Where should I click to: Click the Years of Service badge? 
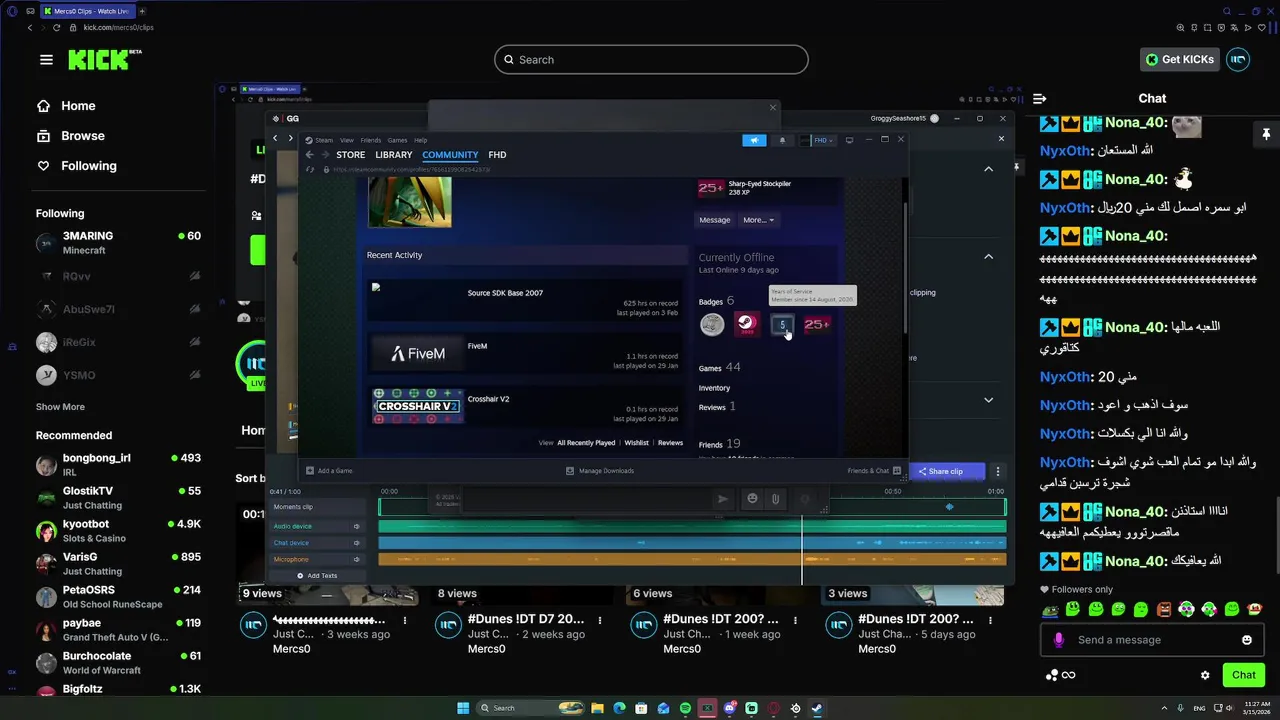pyautogui.click(x=782, y=324)
